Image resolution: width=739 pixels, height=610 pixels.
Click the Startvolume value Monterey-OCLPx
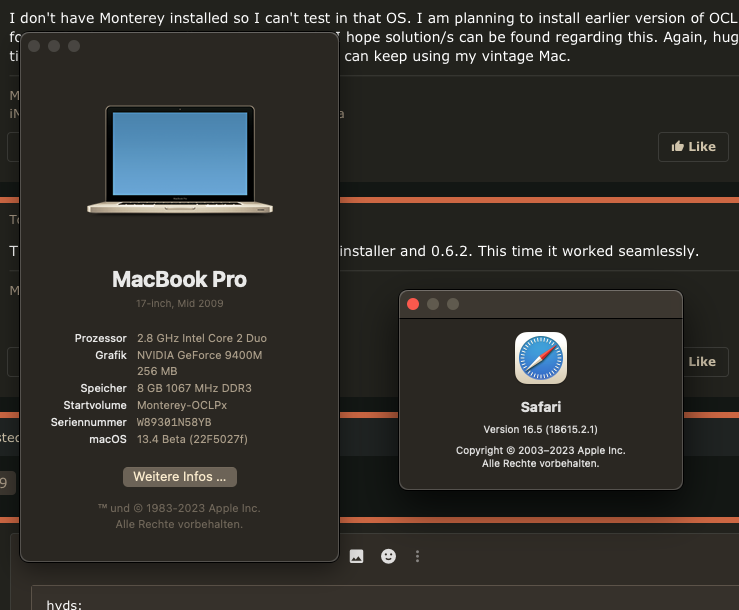[182, 405]
